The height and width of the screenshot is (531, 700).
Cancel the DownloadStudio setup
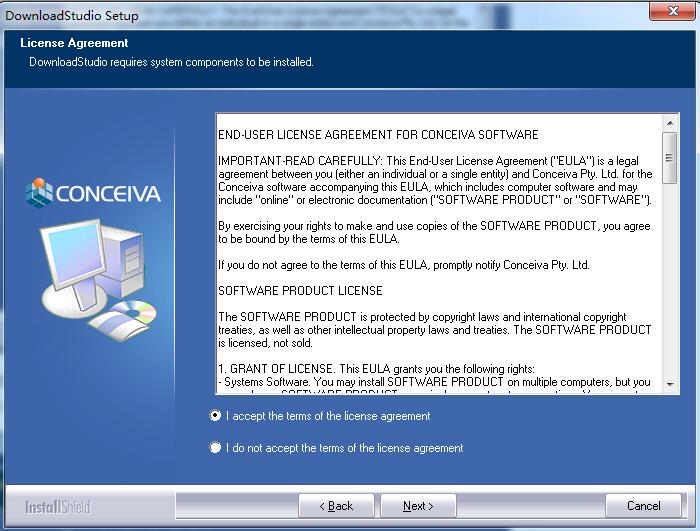click(643, 506)
